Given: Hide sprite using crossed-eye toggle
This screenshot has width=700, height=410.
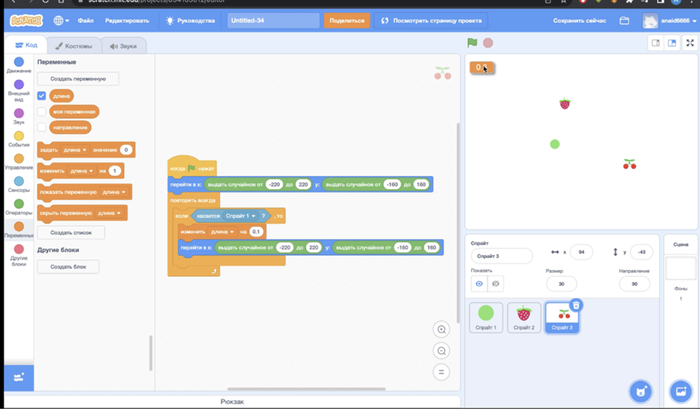Looking at the screenshot, I should [x=495, y=284].
